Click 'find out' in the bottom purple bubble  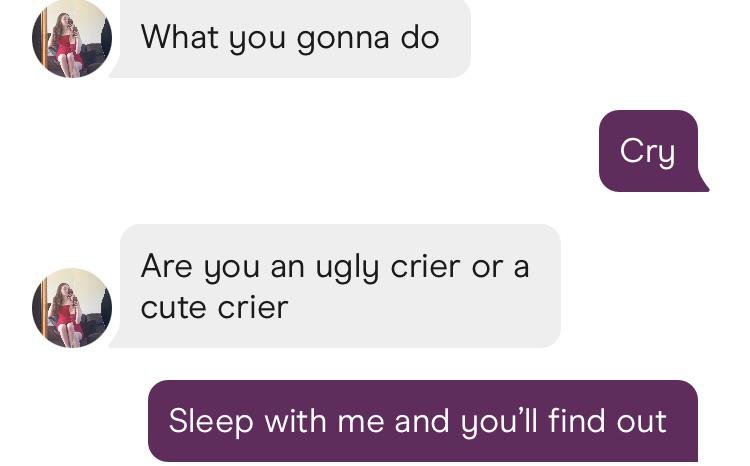point(607,421)
